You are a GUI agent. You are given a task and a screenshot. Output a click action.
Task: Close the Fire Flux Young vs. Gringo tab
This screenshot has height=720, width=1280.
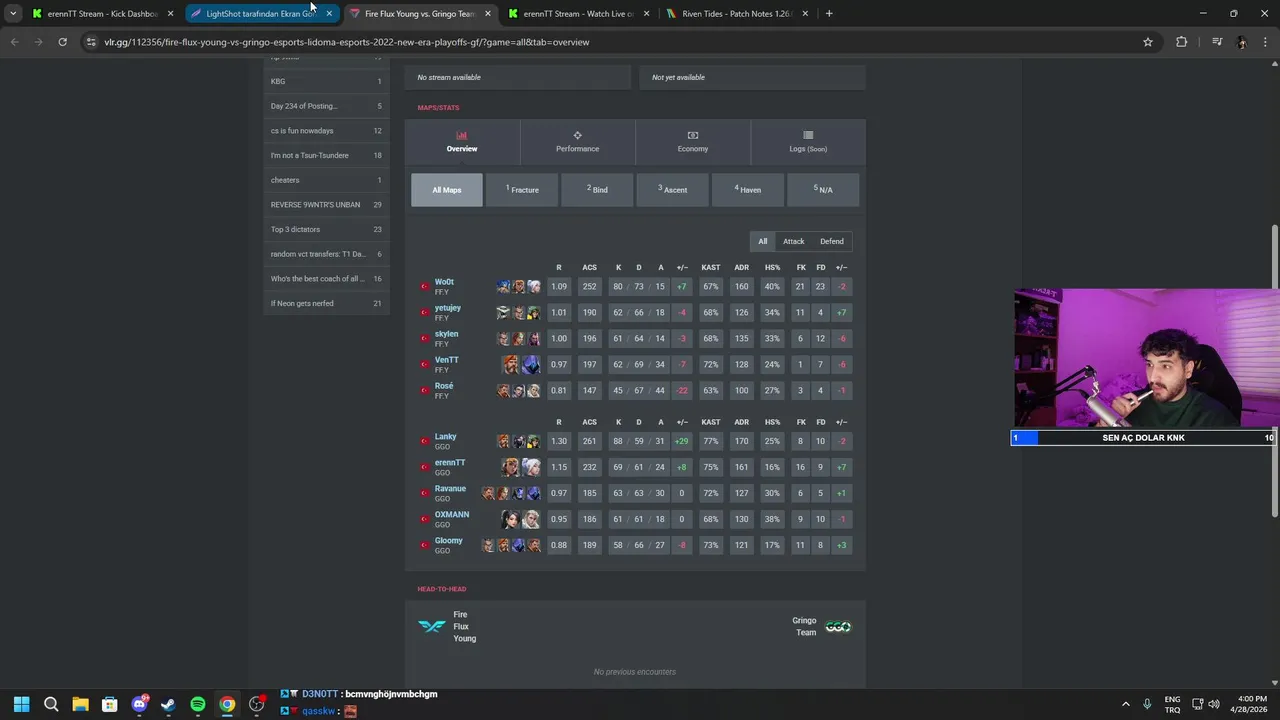tap(488, 14)
